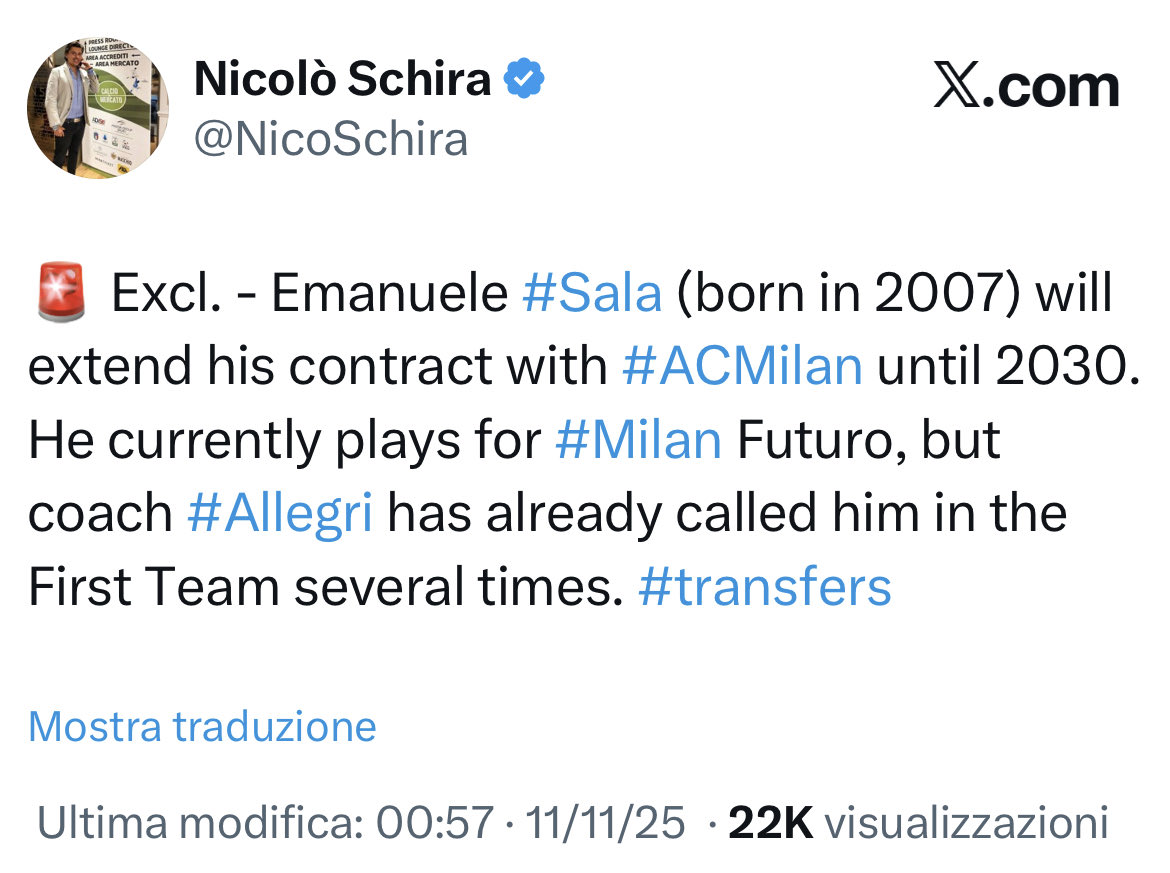The width and height of the screenshot is (1170, 873).
Task: Open Nicolò Schira's profile photo
Action: tap(97, 107)
